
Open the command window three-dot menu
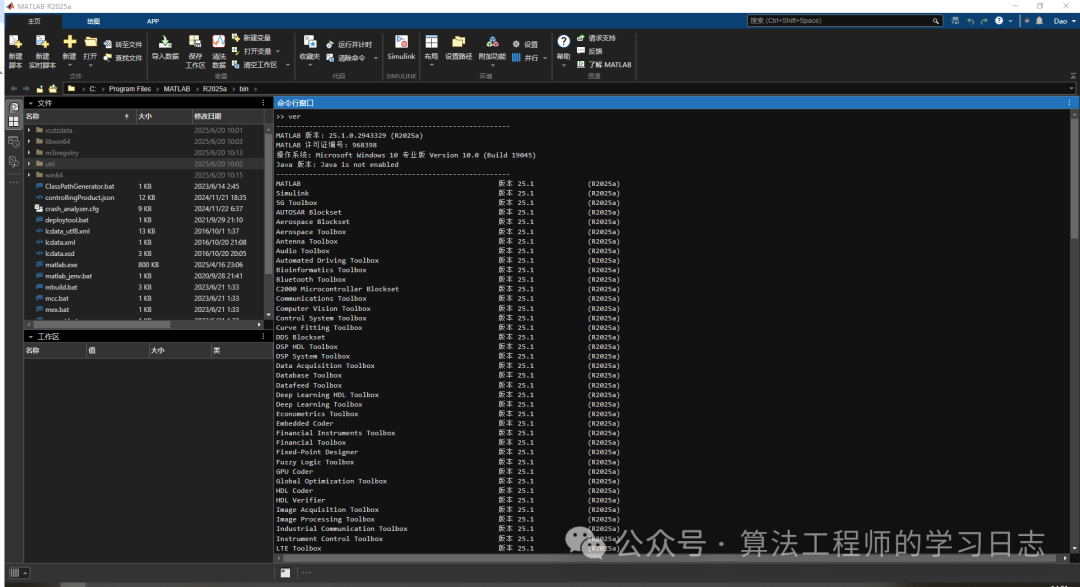[x=1069, y=103]
